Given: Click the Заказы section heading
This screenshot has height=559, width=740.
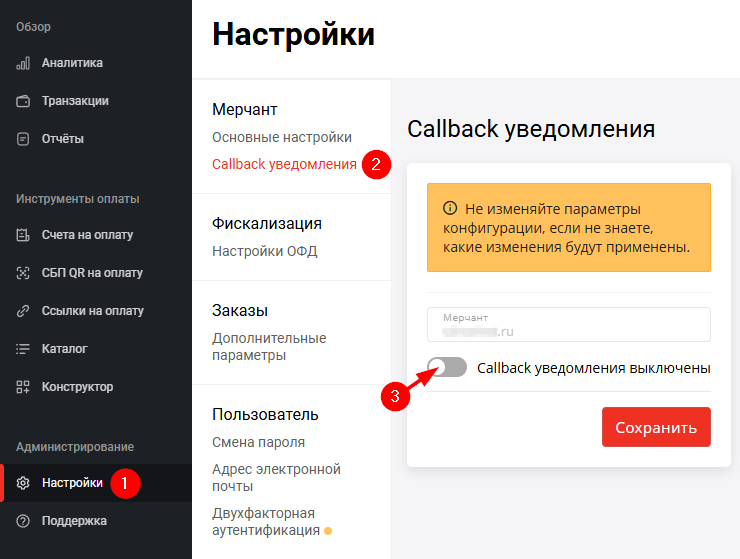Looking at the screenshot, I should [240, 311].
